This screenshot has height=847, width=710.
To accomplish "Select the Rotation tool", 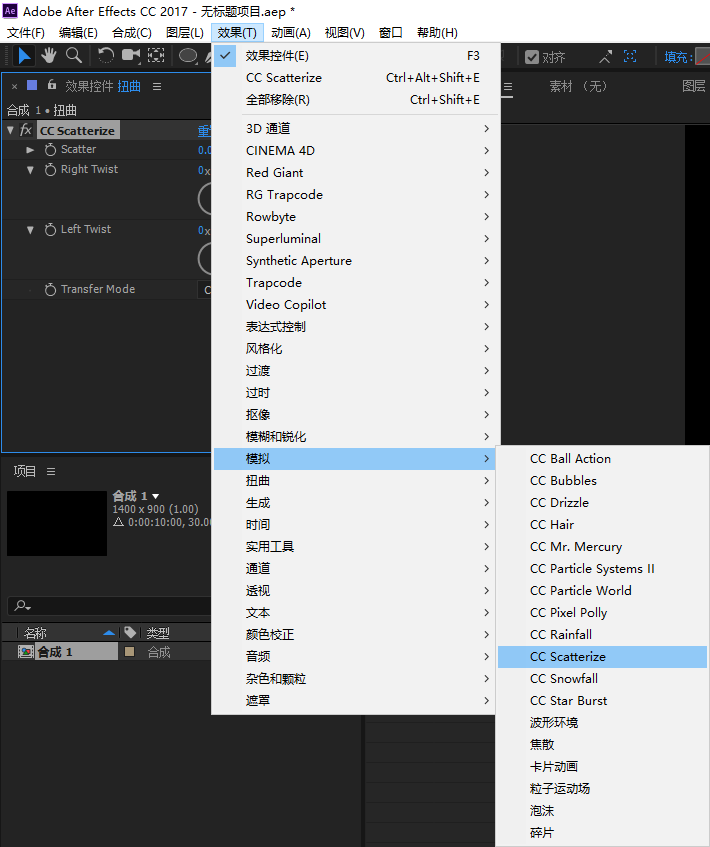I will click(106, 55).
